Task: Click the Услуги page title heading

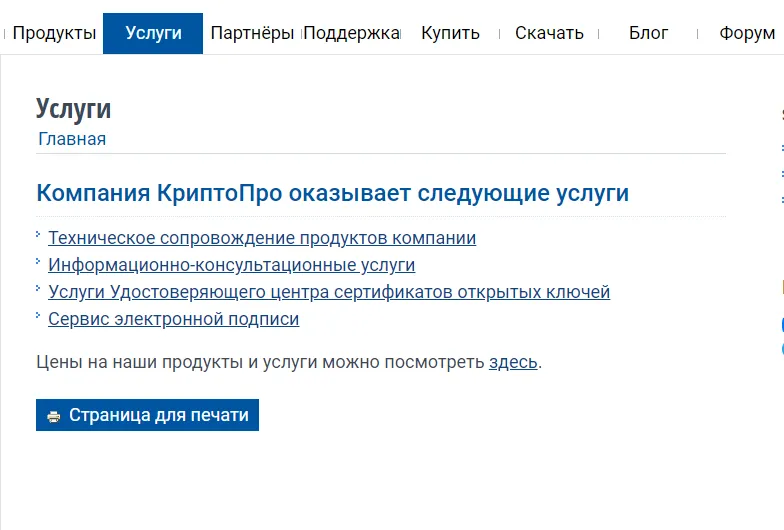Action: click(73, 108)
